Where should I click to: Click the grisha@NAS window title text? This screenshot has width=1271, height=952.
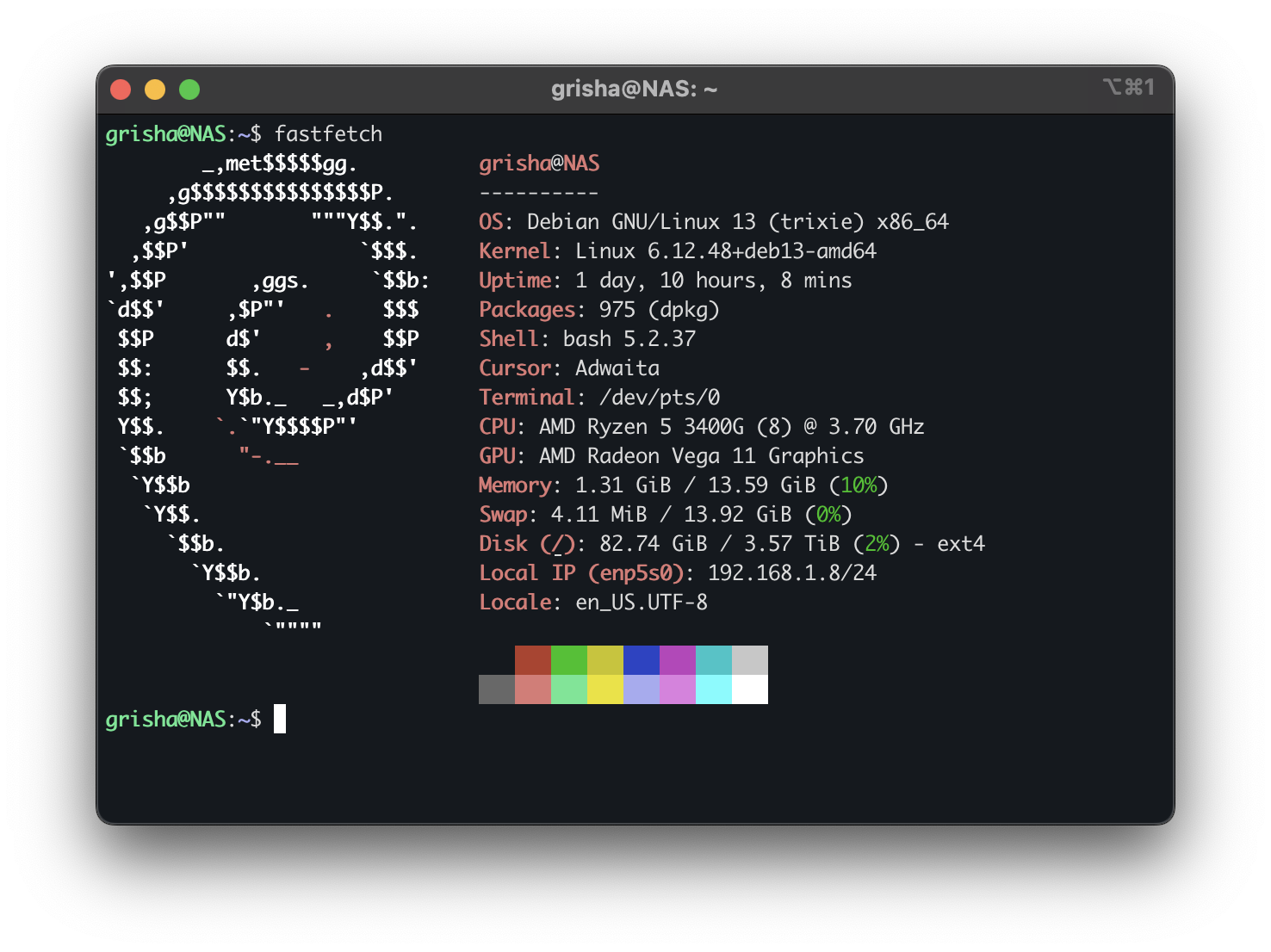click(634, 90)
